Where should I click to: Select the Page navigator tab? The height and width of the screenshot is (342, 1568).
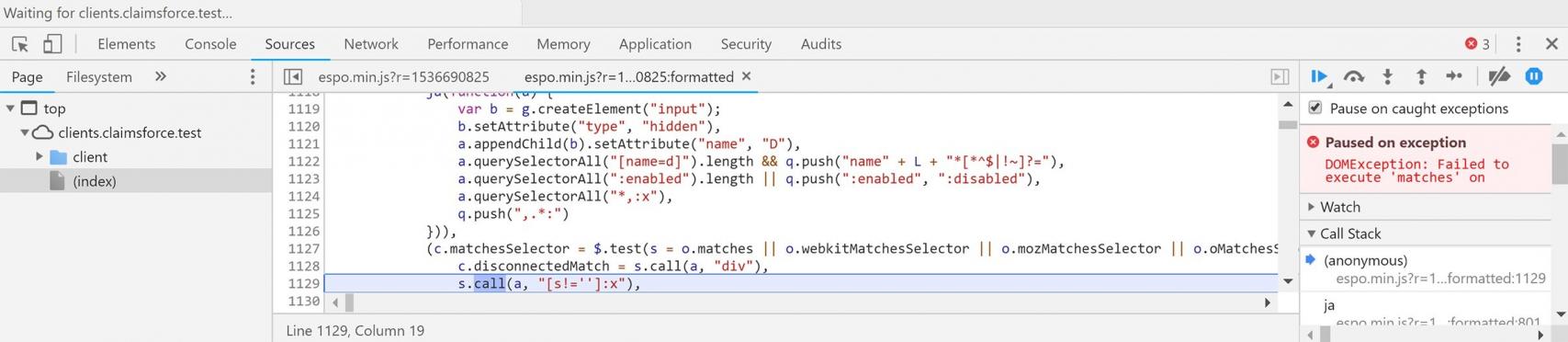tap(27, 77)
